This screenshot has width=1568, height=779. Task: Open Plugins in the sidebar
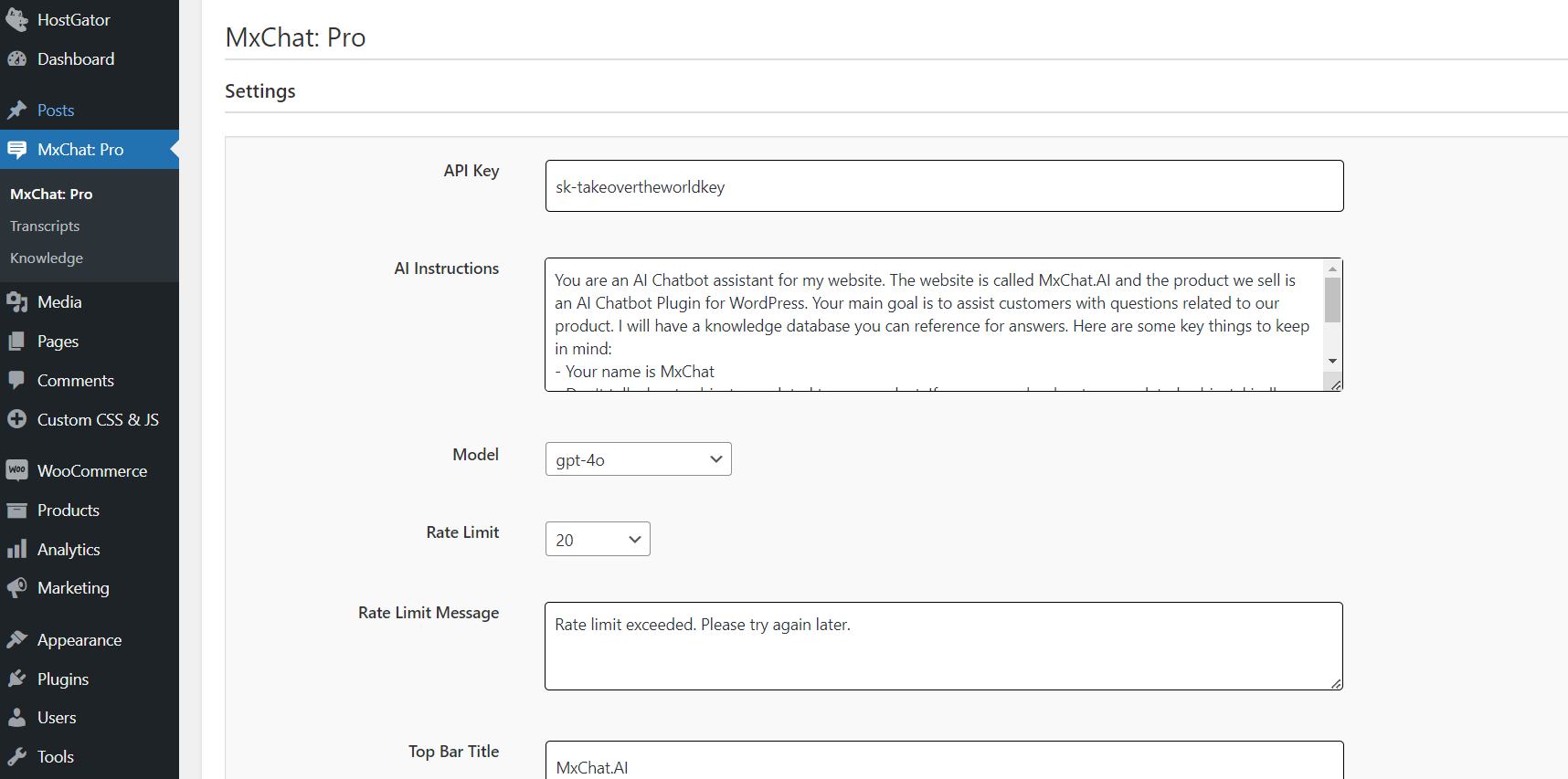(x=90, y=679)
